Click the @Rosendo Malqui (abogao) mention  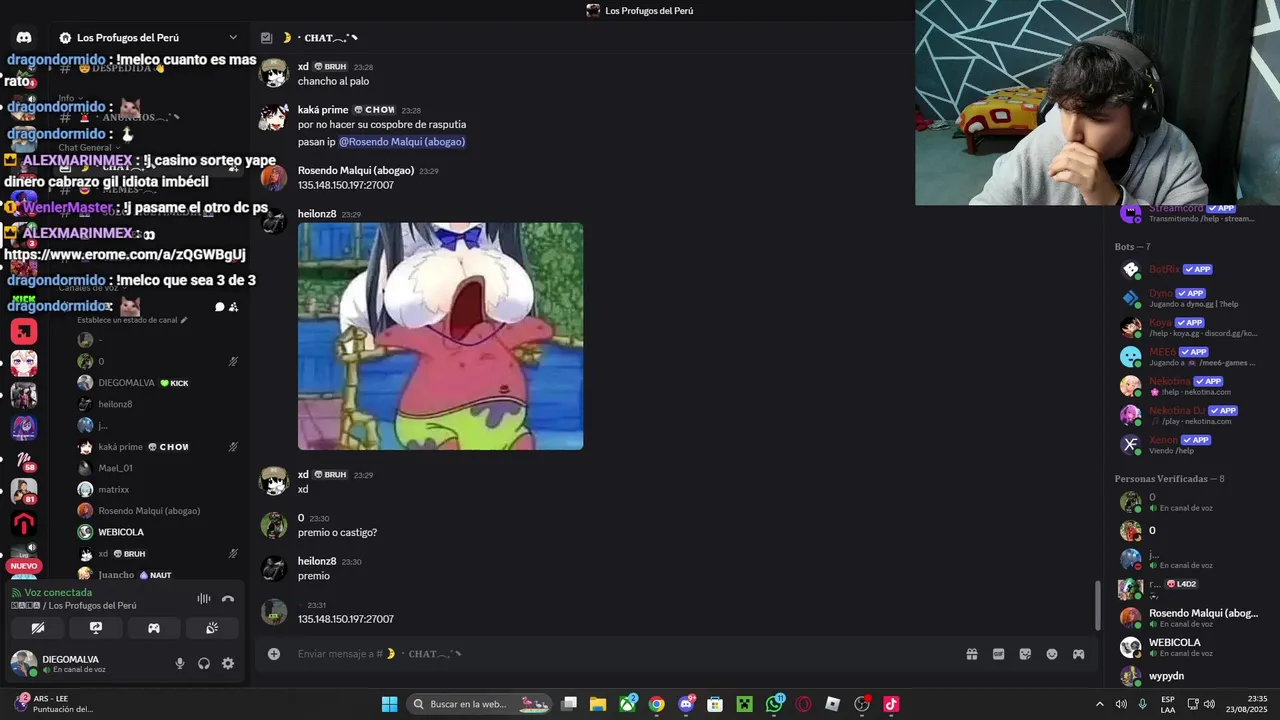click(x=402, y=142)
